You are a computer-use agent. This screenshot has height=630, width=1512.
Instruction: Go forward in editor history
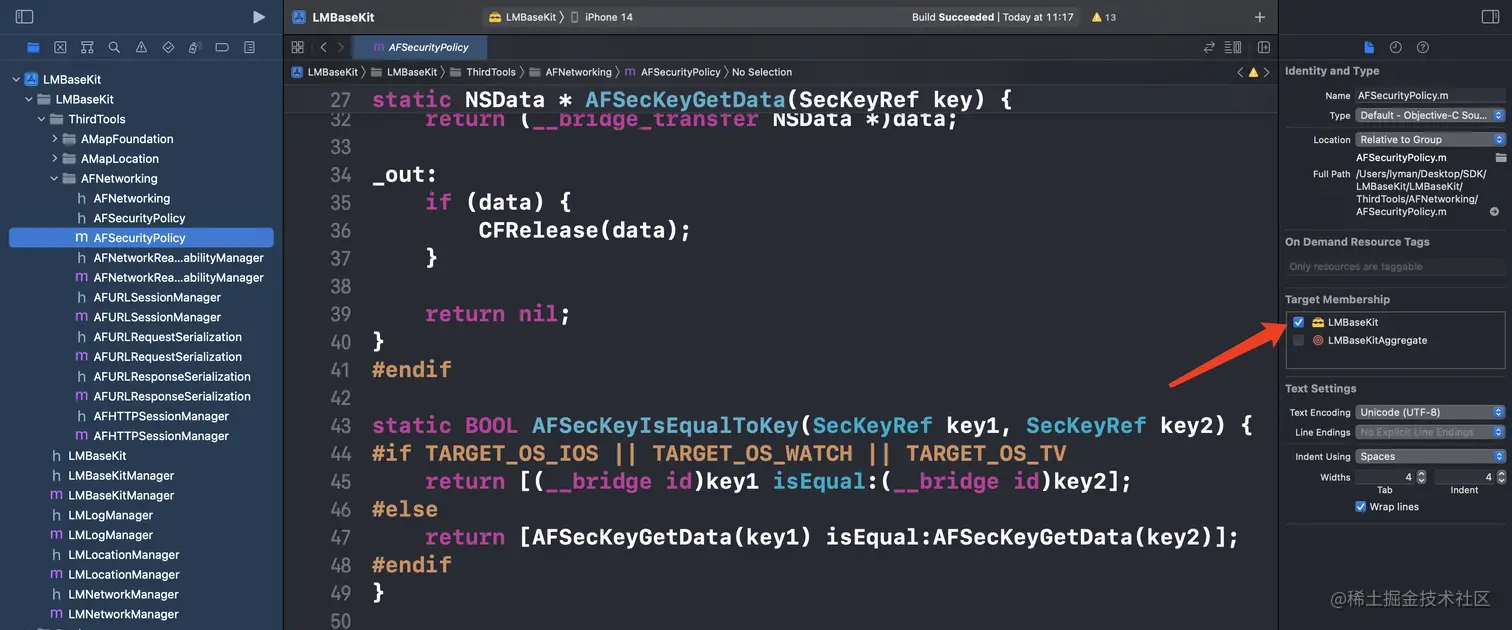click(341, 47)
